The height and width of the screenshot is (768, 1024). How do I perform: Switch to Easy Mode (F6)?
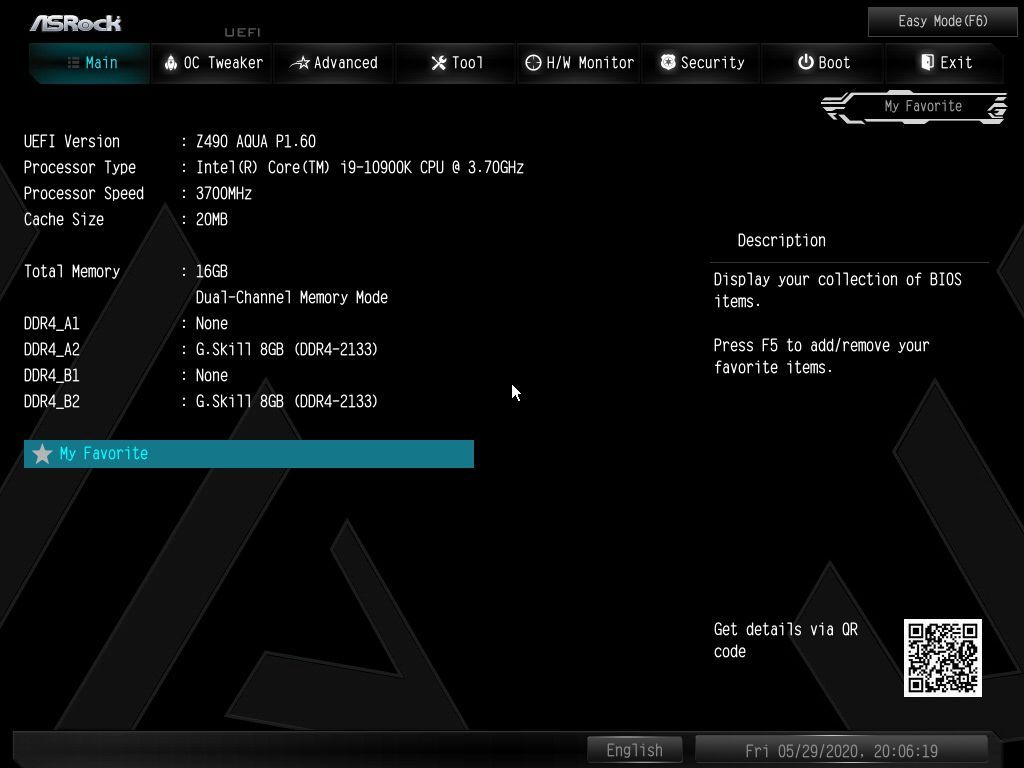(x=942, y=22)
